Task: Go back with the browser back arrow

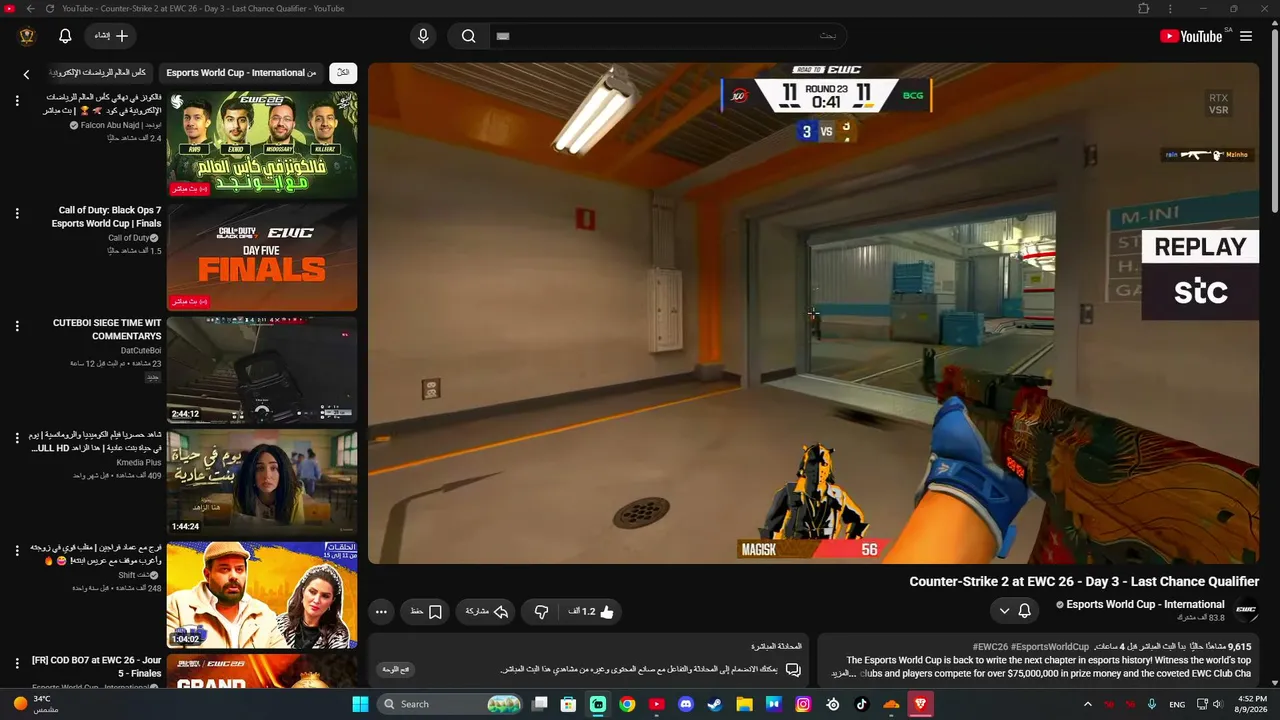Action: (30, 9)
